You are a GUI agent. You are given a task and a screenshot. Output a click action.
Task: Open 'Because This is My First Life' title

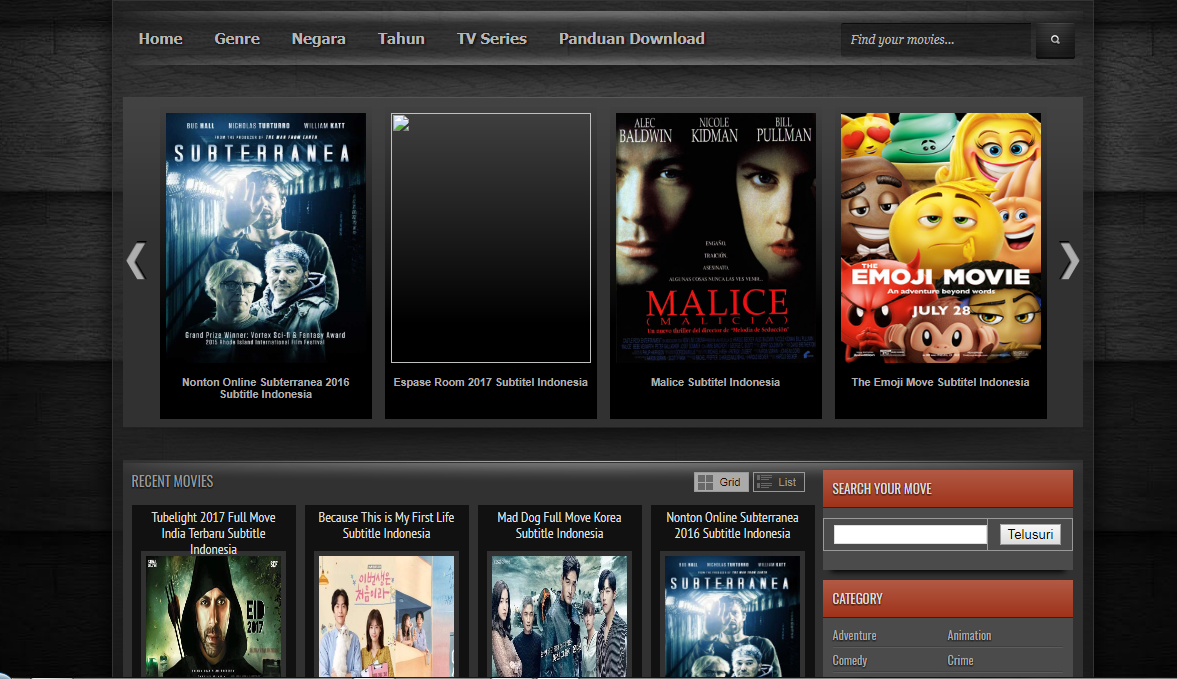pos(386,525)
